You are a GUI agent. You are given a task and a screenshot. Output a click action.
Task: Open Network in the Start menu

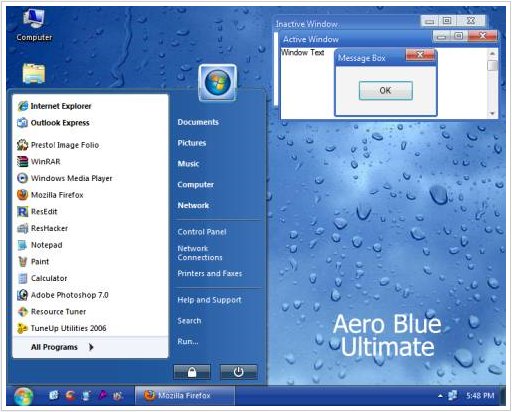(193, 205)
